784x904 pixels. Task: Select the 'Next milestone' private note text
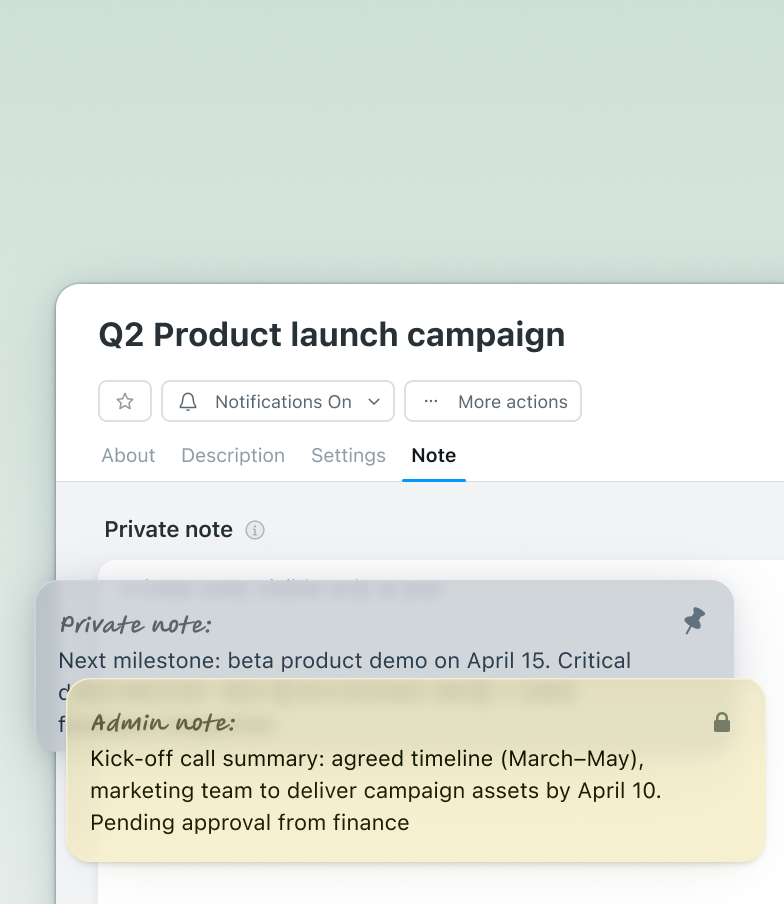tap(344, 661)
